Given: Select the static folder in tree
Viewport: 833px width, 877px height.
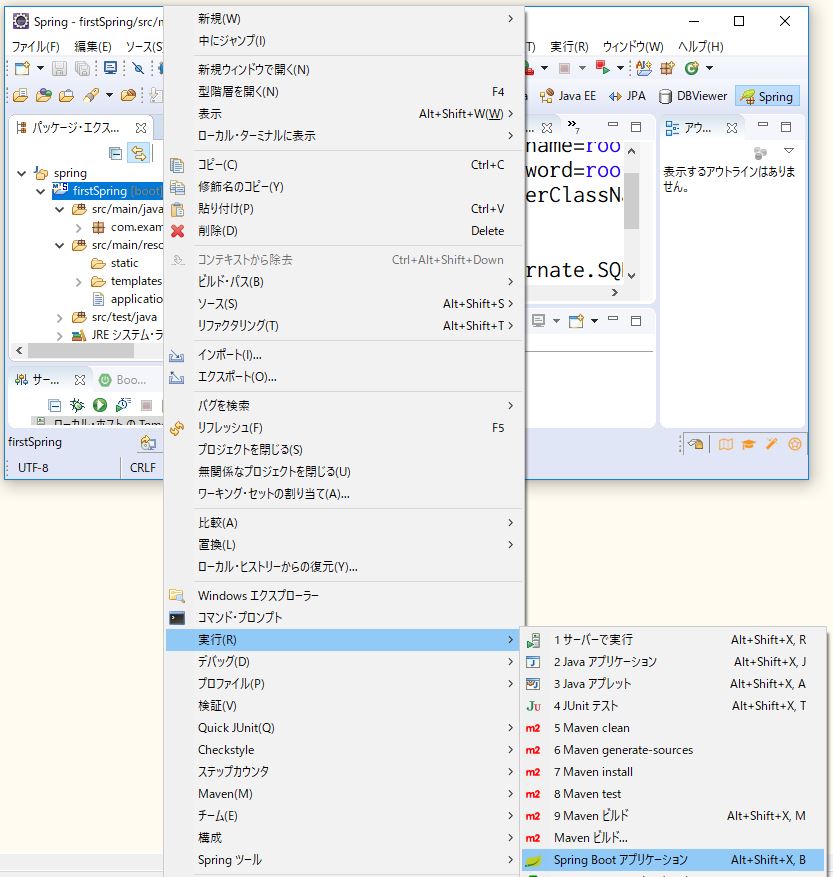Looking at the screenshot, I should 115,263.
